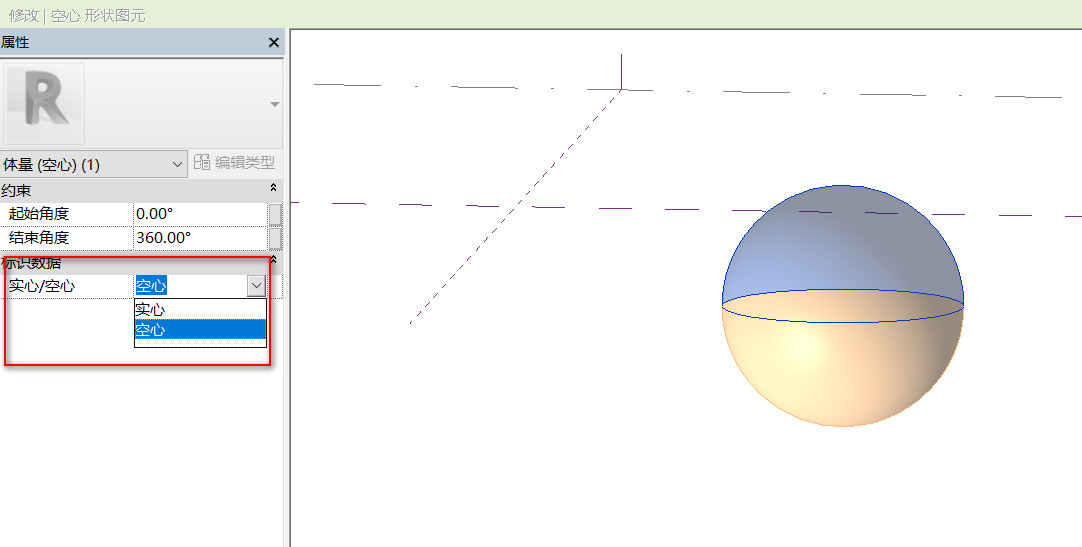
Task: Collapse the 约束 section
Action: pos(273,188)
